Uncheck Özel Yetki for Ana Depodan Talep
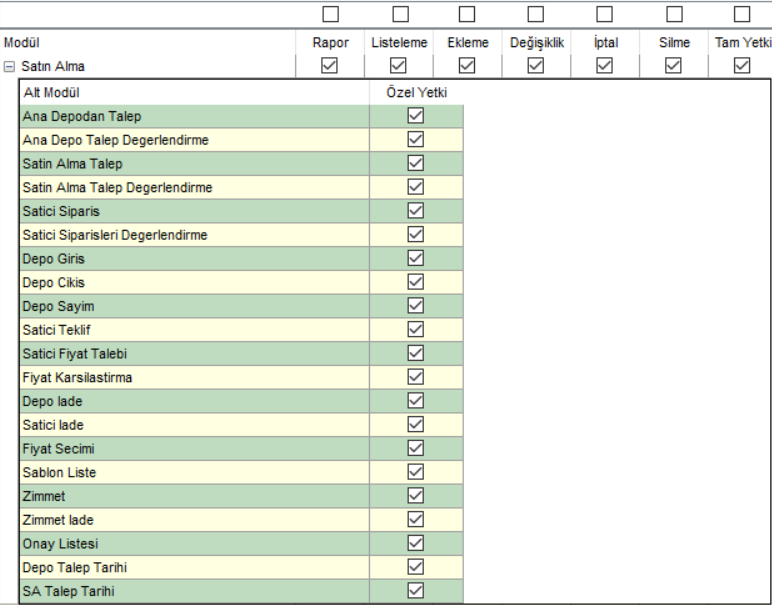The image size is (772, 605). pyautogui.click(x=416, y=116)
